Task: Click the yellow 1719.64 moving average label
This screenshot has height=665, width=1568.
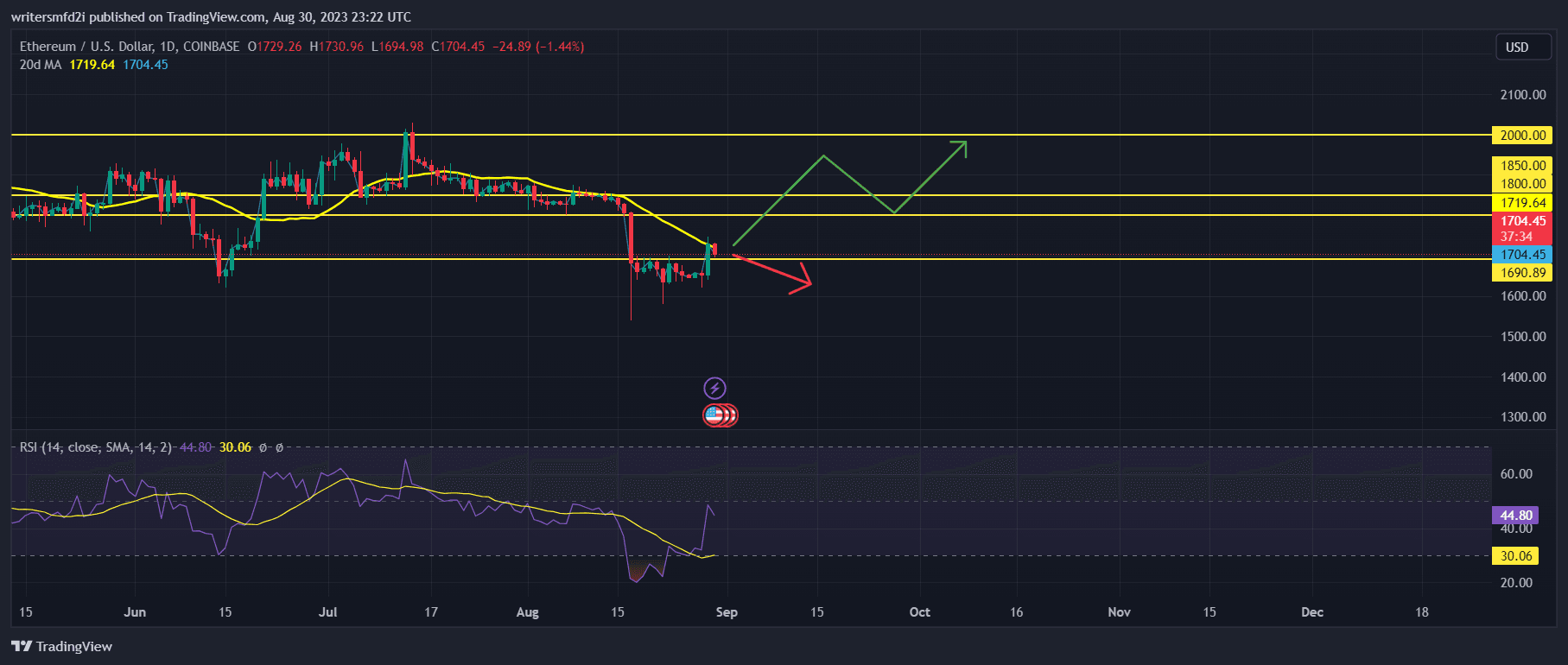Action: coord(1522,203)
